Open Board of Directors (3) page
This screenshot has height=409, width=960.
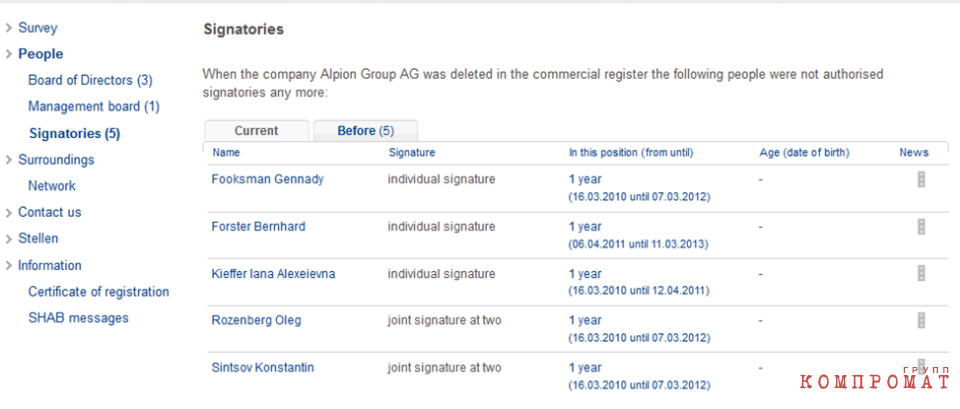(x=91, y=80)
